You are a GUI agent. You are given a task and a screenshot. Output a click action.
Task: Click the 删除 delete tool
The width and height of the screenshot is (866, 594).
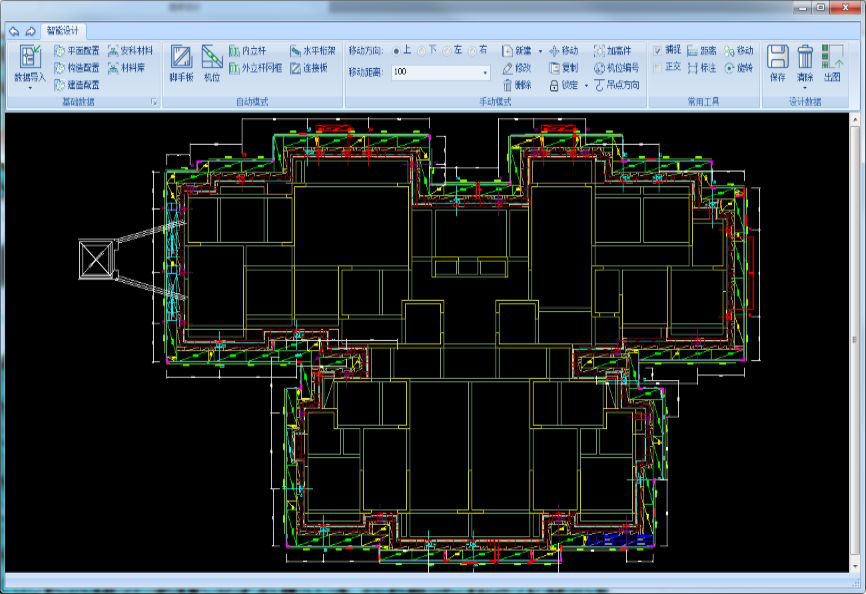pos(517,85)
